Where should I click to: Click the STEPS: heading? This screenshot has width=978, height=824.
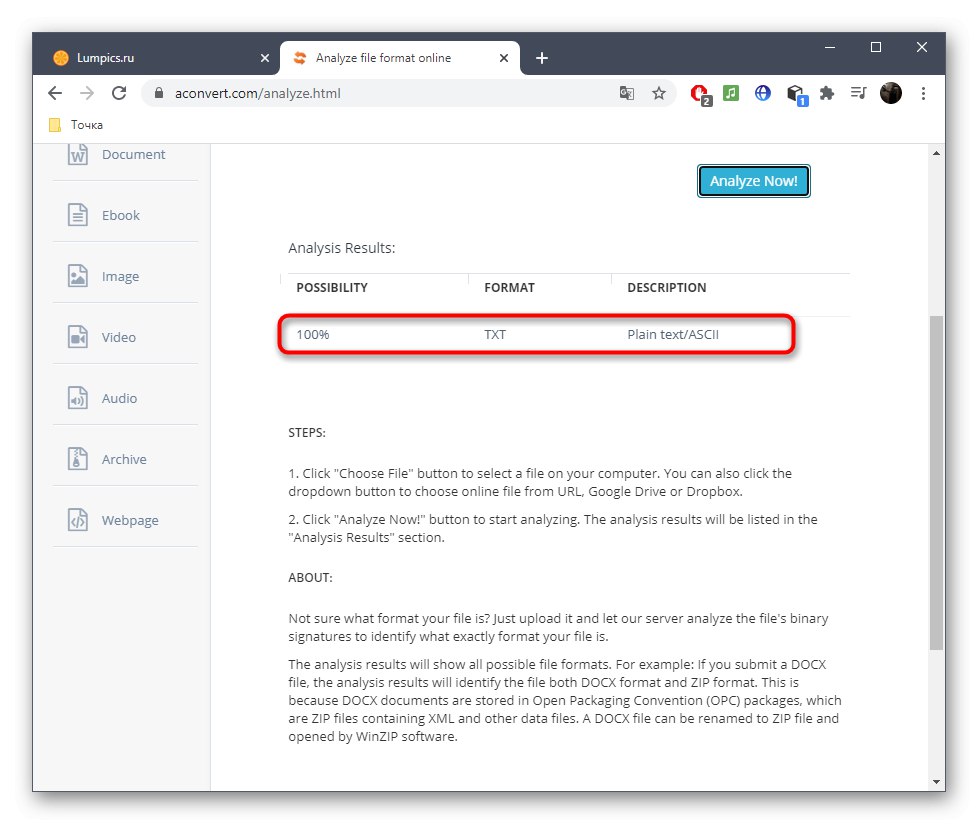pyautogui.click(x=306, y=433)
